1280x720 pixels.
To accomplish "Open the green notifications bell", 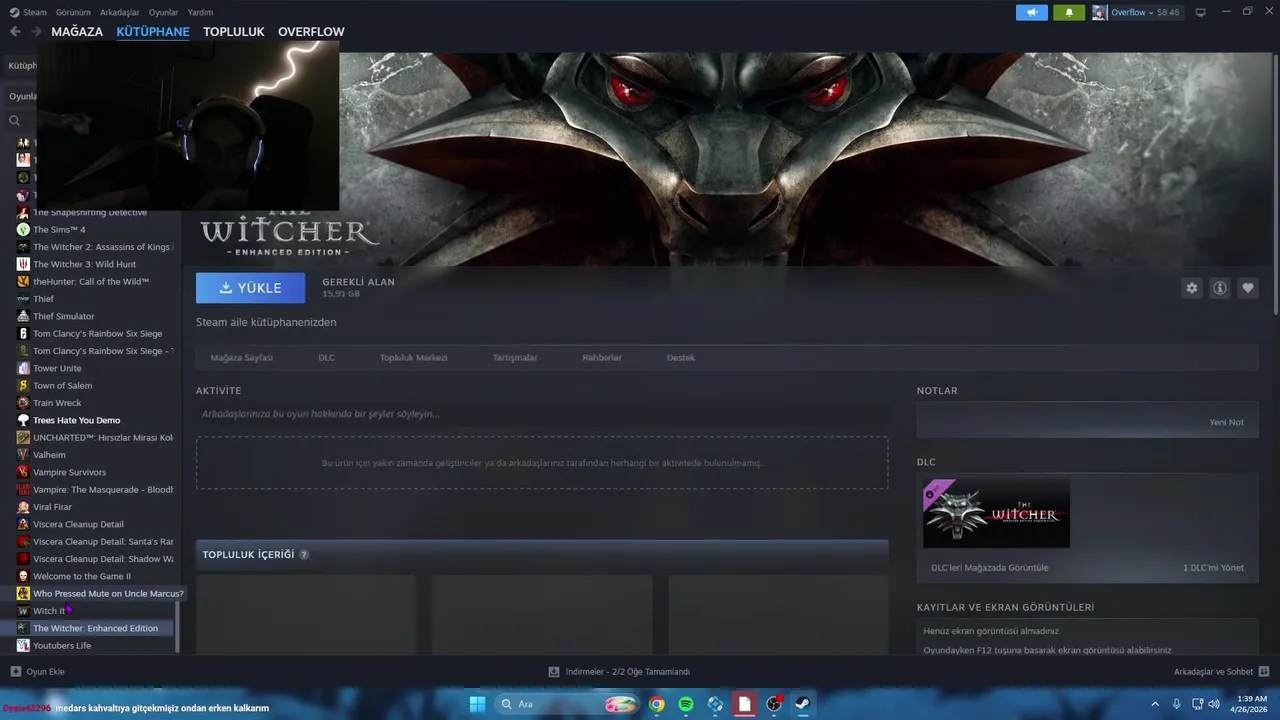I will (1068, 12).
